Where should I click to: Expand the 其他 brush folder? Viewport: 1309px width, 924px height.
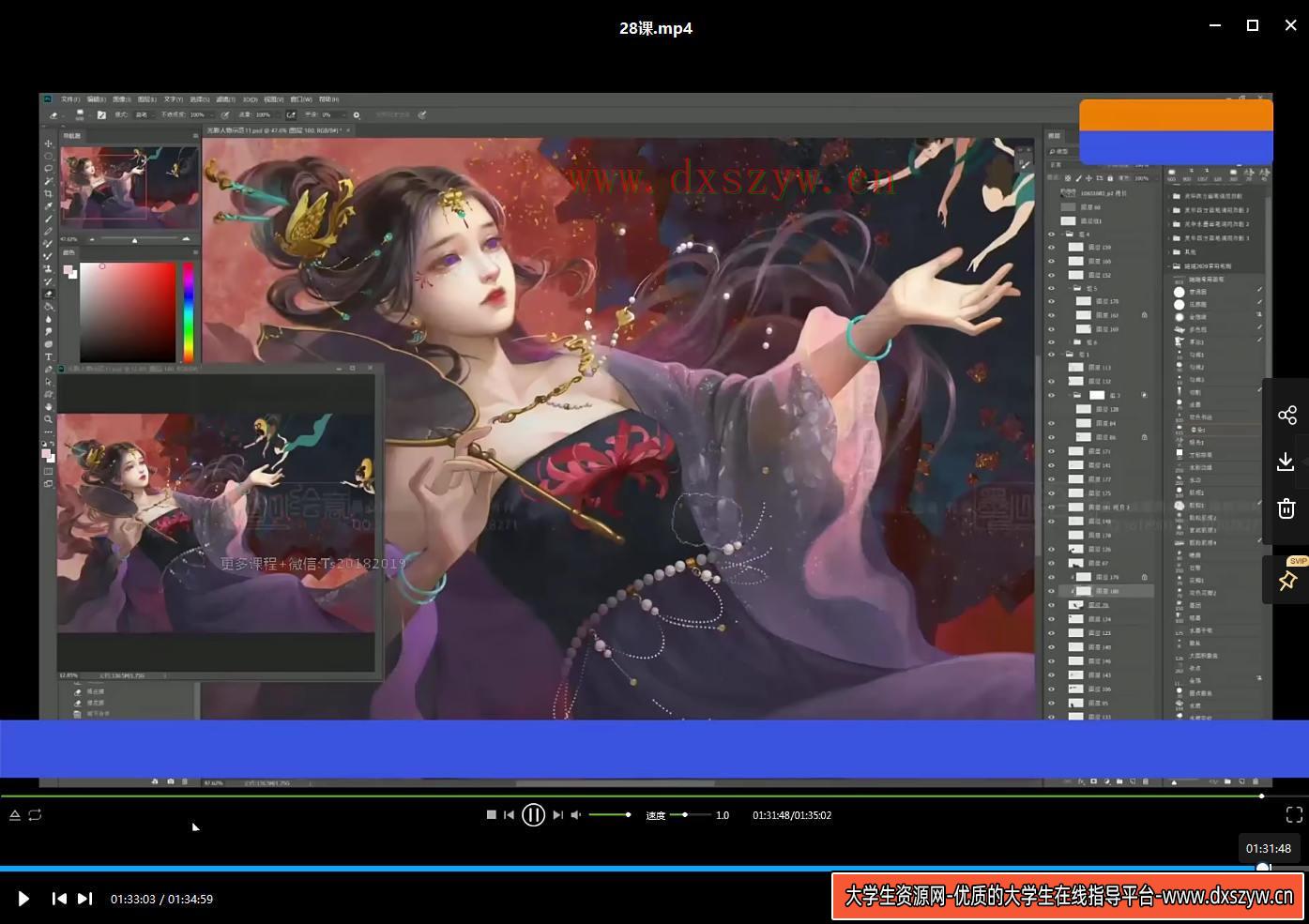coord(1169,251)
